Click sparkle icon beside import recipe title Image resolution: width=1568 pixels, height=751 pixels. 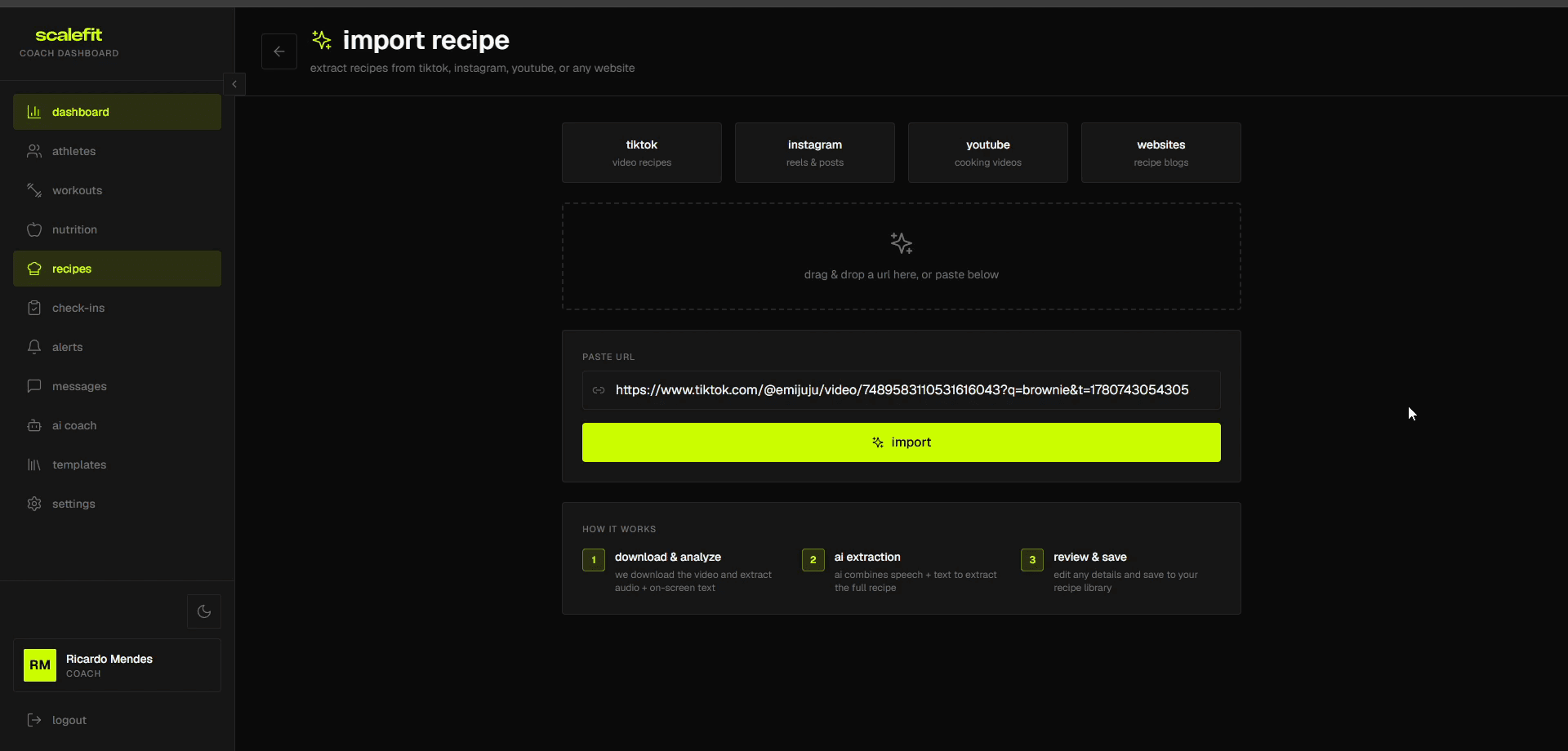pos(322,40)
